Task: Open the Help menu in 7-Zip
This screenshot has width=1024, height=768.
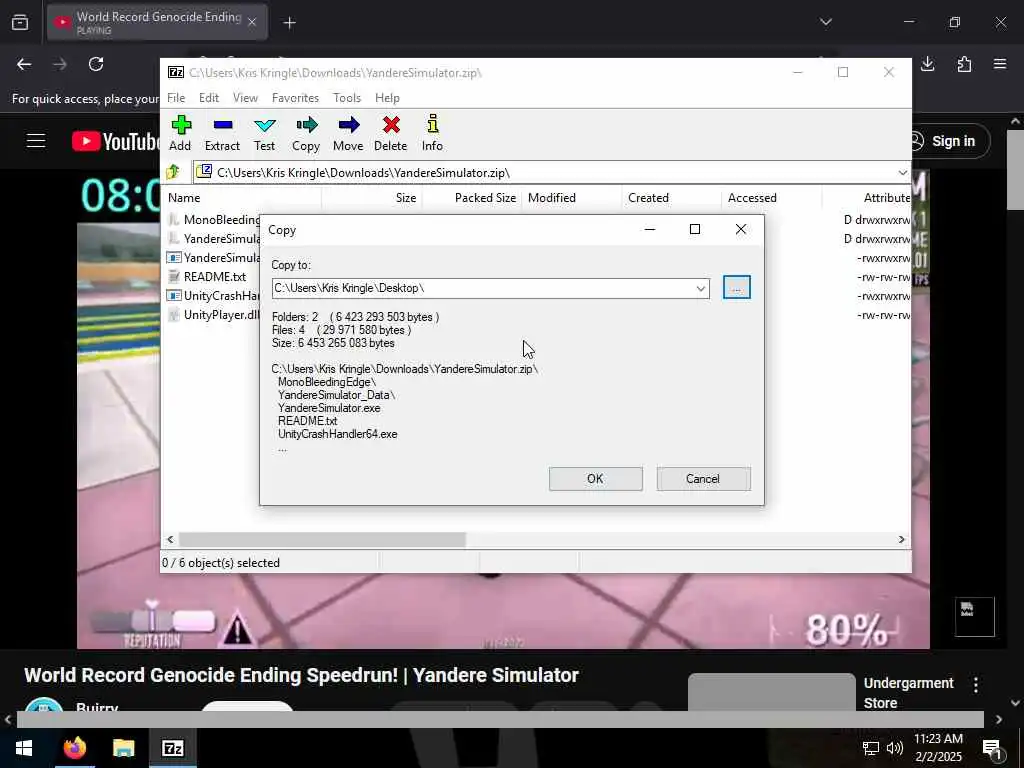Action: click(387, 98)
